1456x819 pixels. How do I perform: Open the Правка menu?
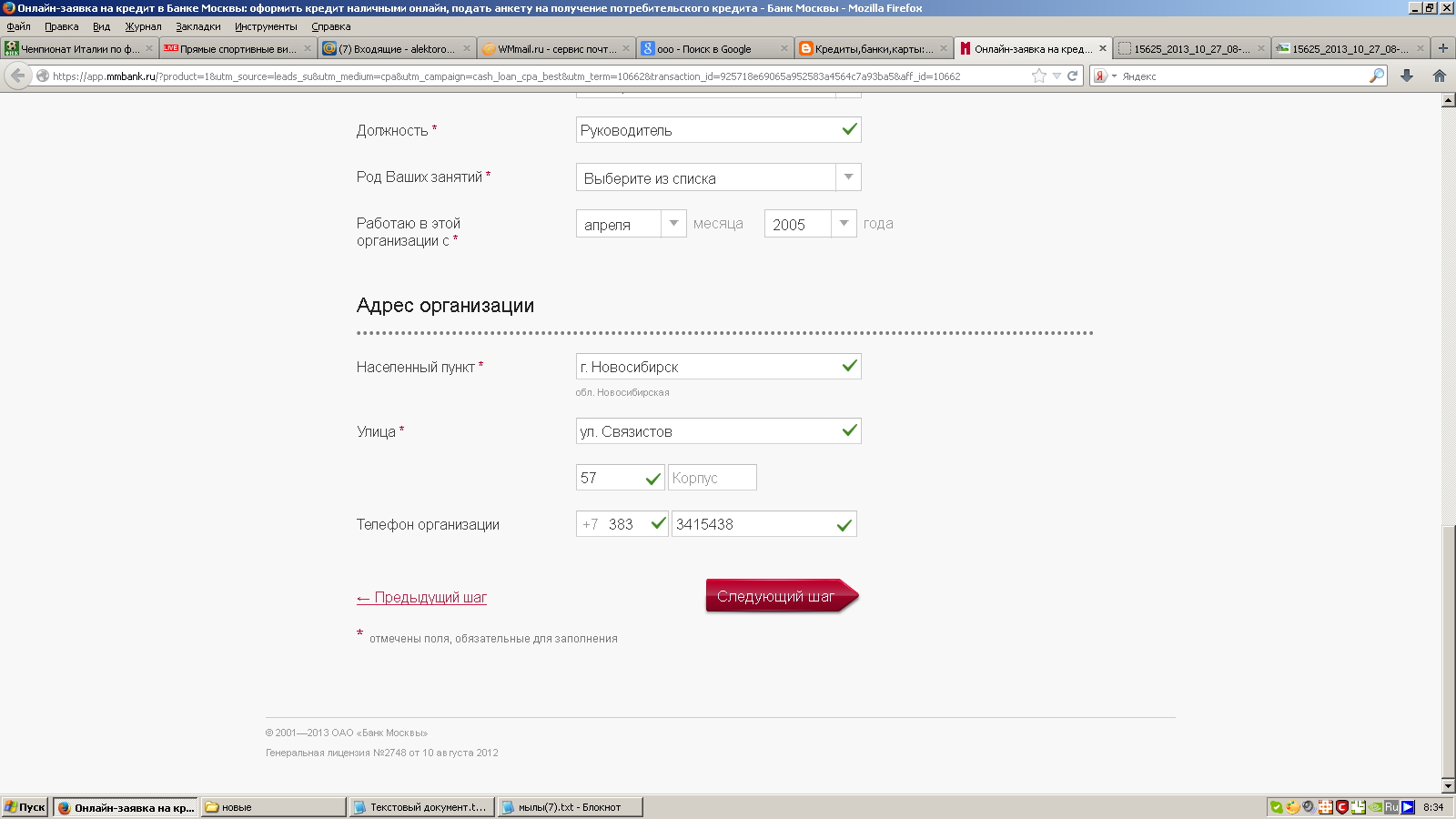point(61,26)
